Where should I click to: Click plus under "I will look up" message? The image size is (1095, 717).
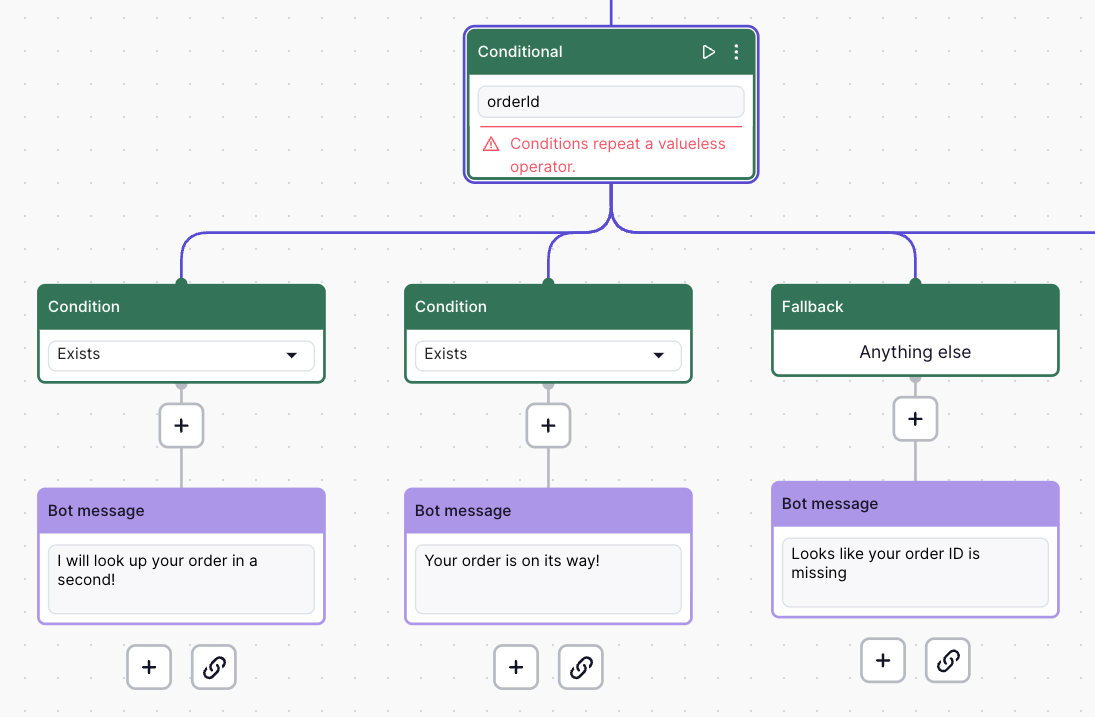pos(149,667)
